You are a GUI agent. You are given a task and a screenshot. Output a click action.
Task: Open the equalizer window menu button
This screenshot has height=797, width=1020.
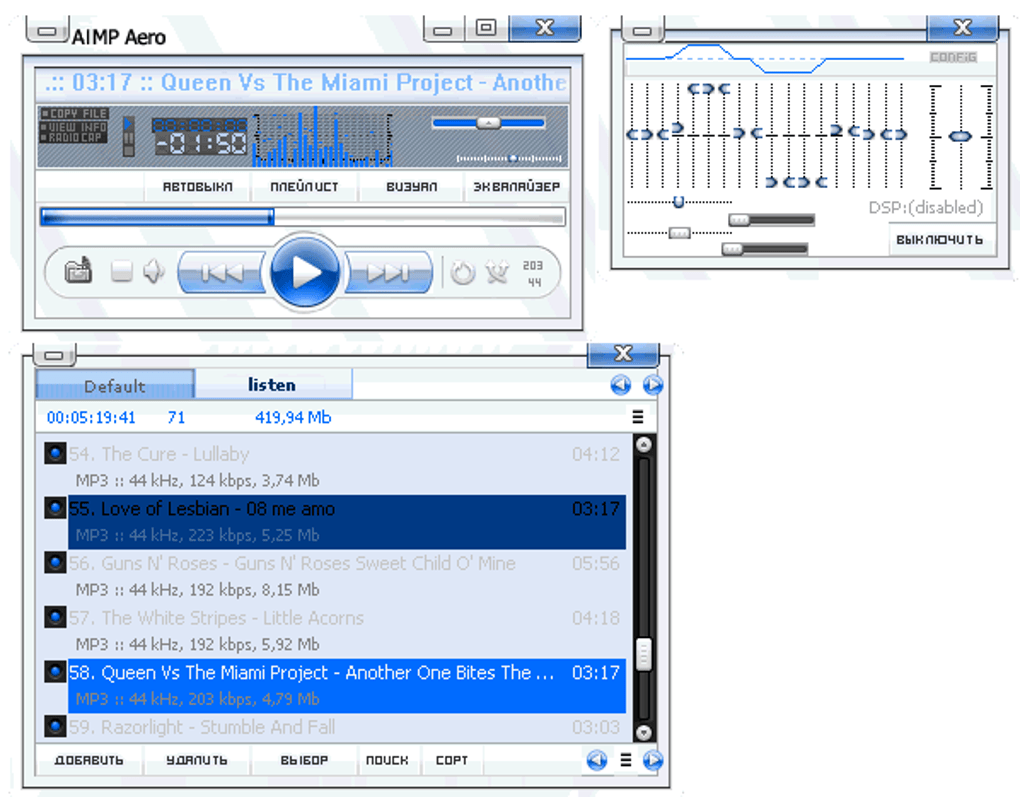click(x=643, y=31)
